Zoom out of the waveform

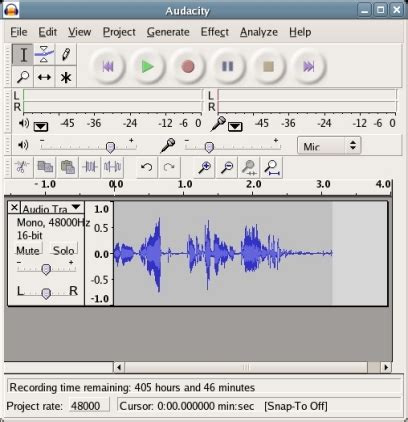pyautogui.click(x=227, y=167)
